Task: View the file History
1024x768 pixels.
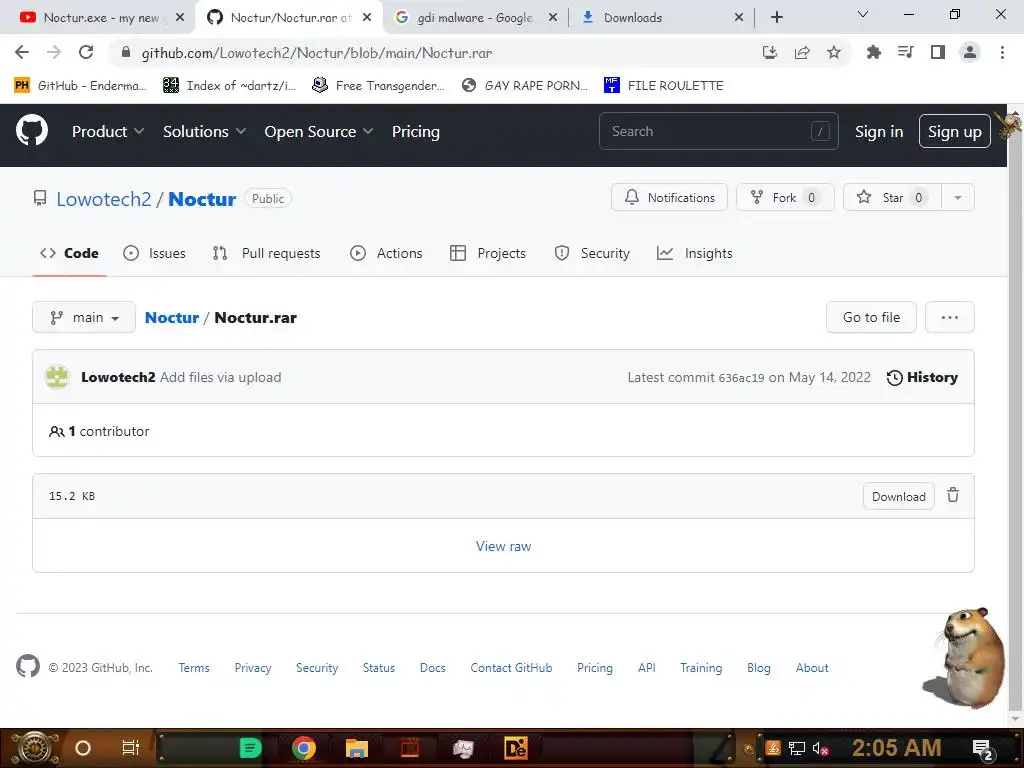Action: click(x=921, y=377)
